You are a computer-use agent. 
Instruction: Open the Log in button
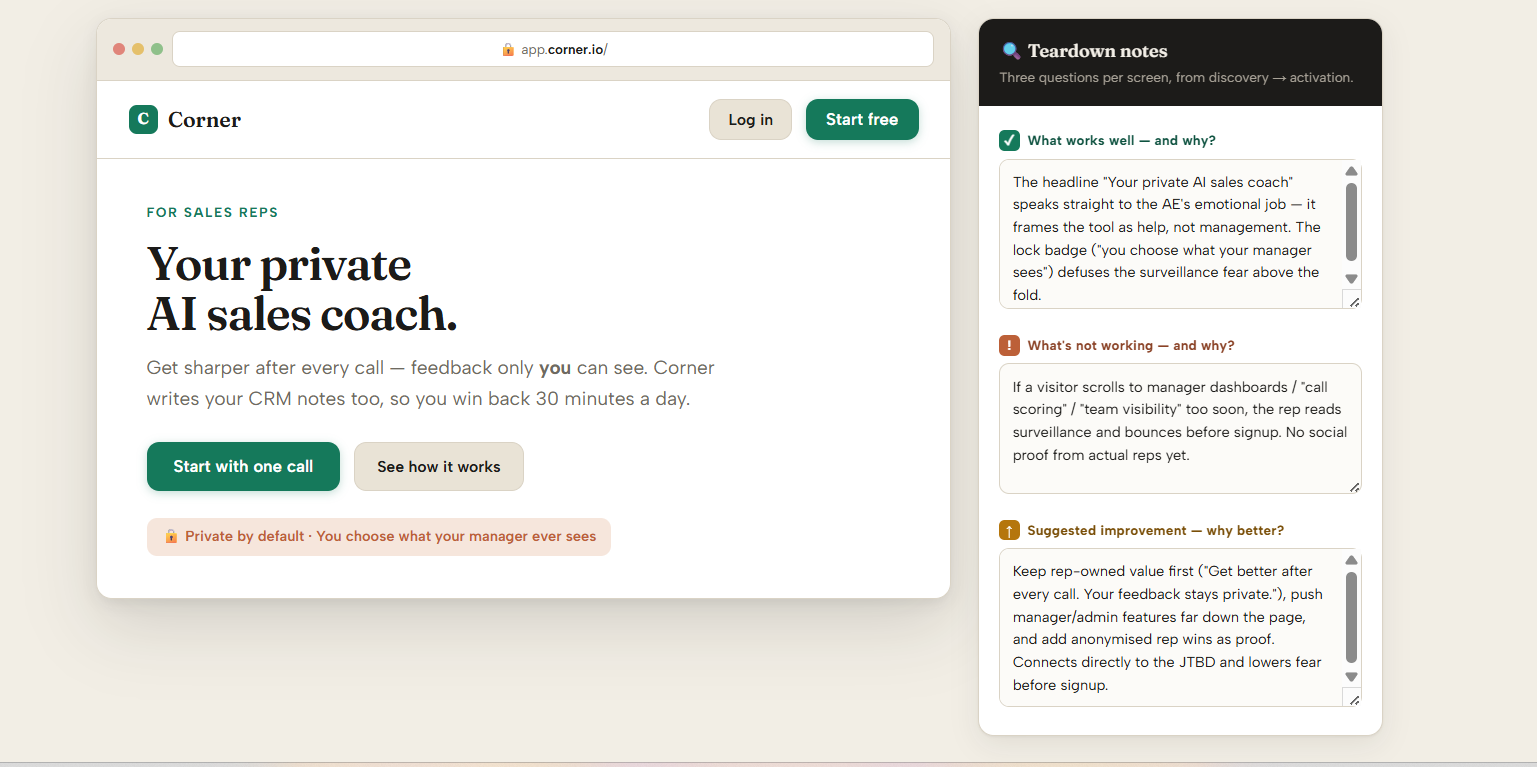point(750,120)
